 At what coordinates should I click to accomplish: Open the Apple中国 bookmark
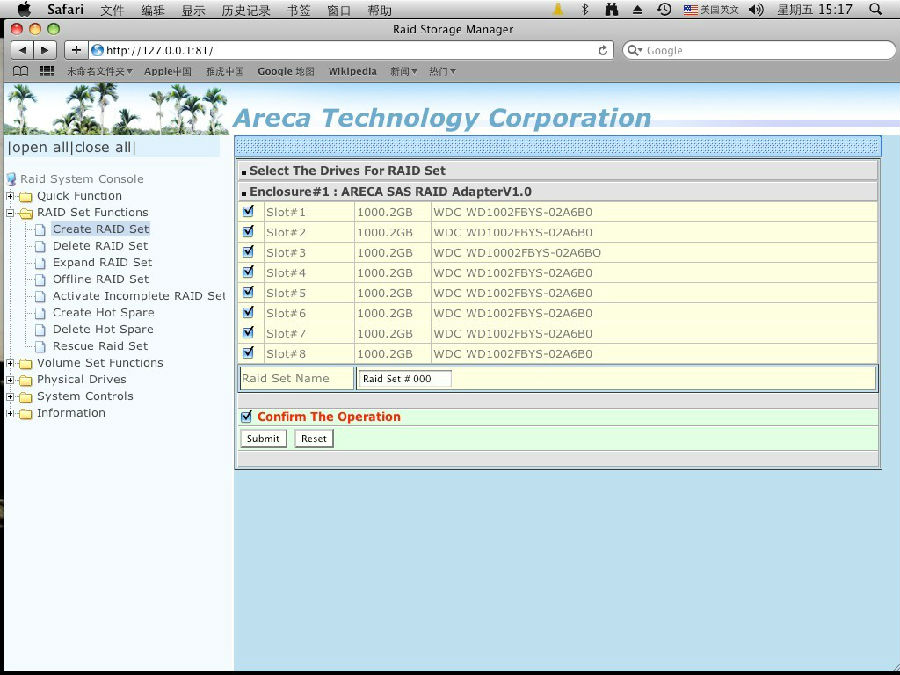(168, 71)
